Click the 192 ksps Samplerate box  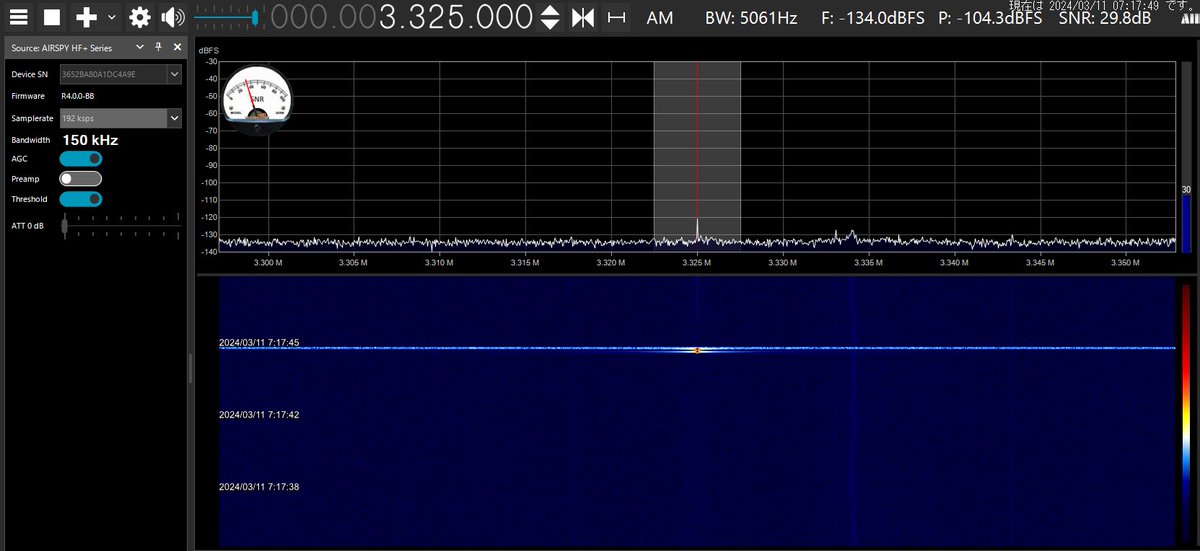tap(113, 118)
